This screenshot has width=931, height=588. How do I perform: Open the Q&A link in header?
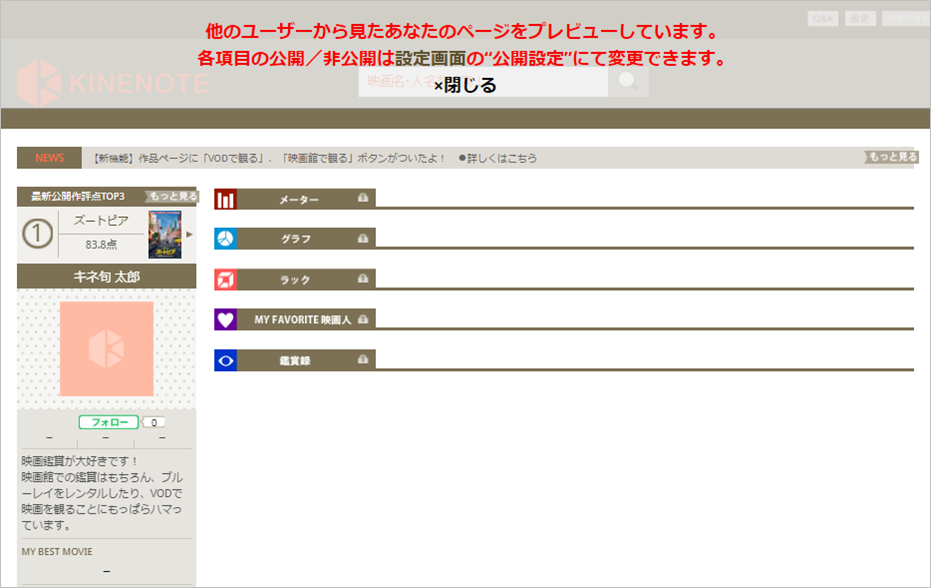click(x=823, y=19)
